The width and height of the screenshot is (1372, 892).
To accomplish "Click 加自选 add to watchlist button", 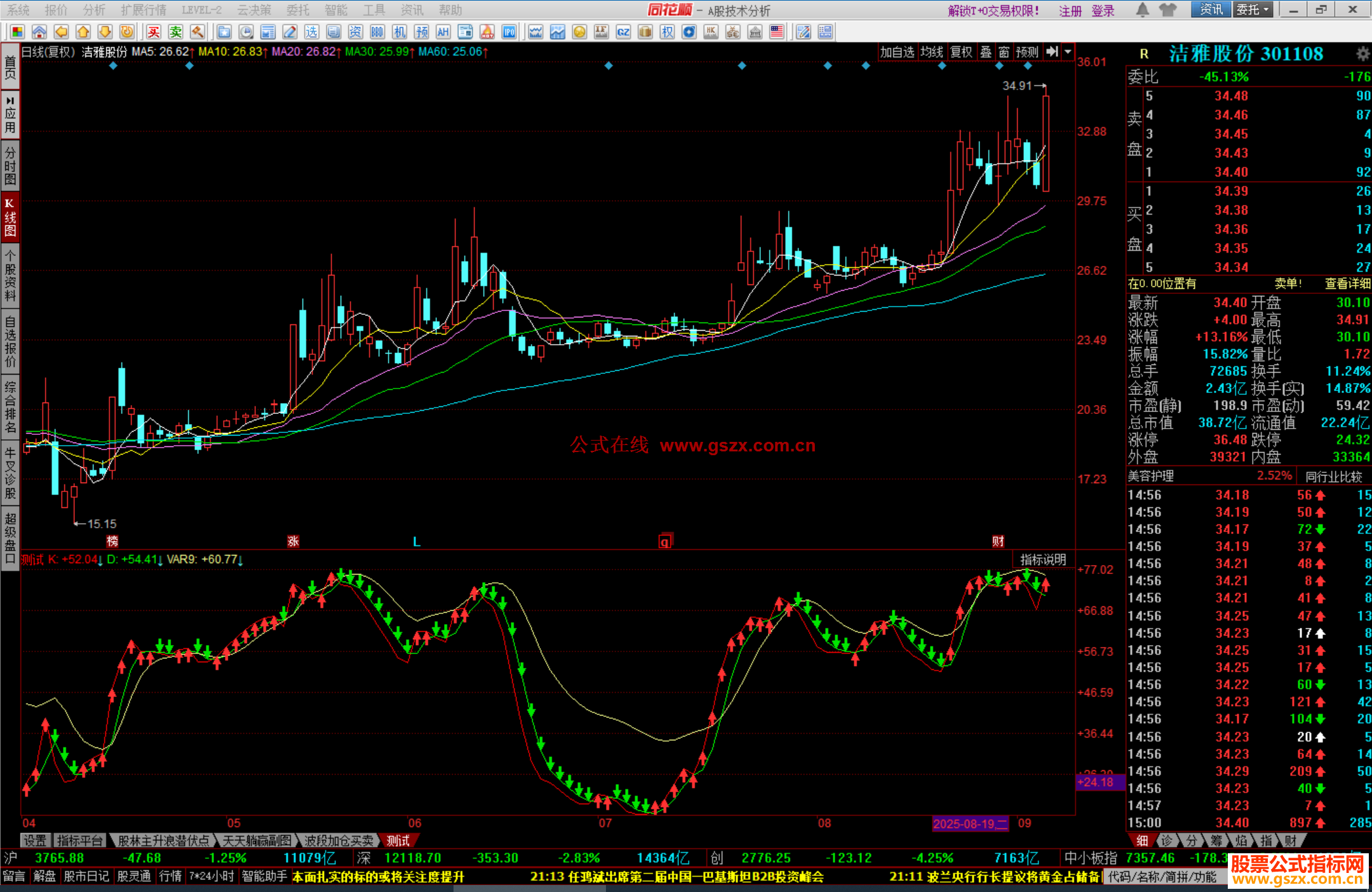I will click(896, 52).
